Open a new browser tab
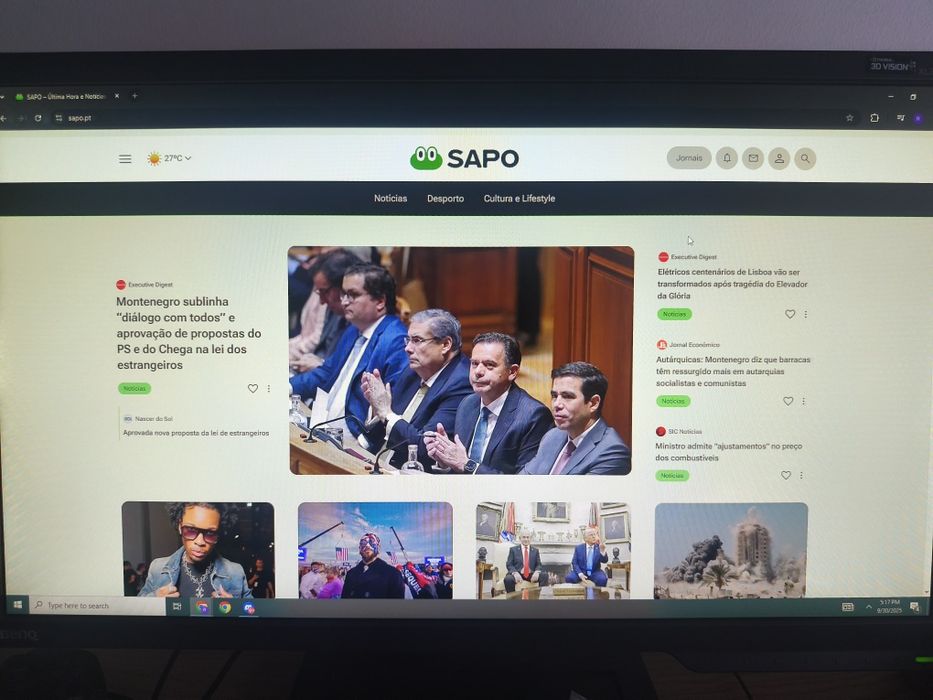The image size is (933, 700). pos(134,96)
